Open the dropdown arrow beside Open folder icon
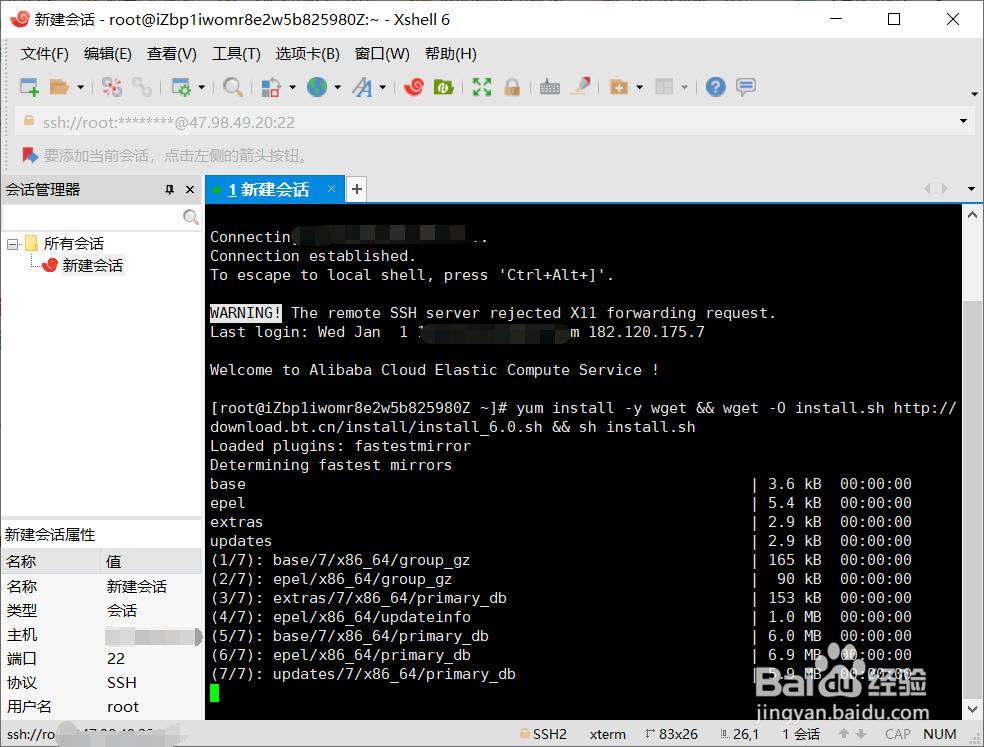 (80, 87)
